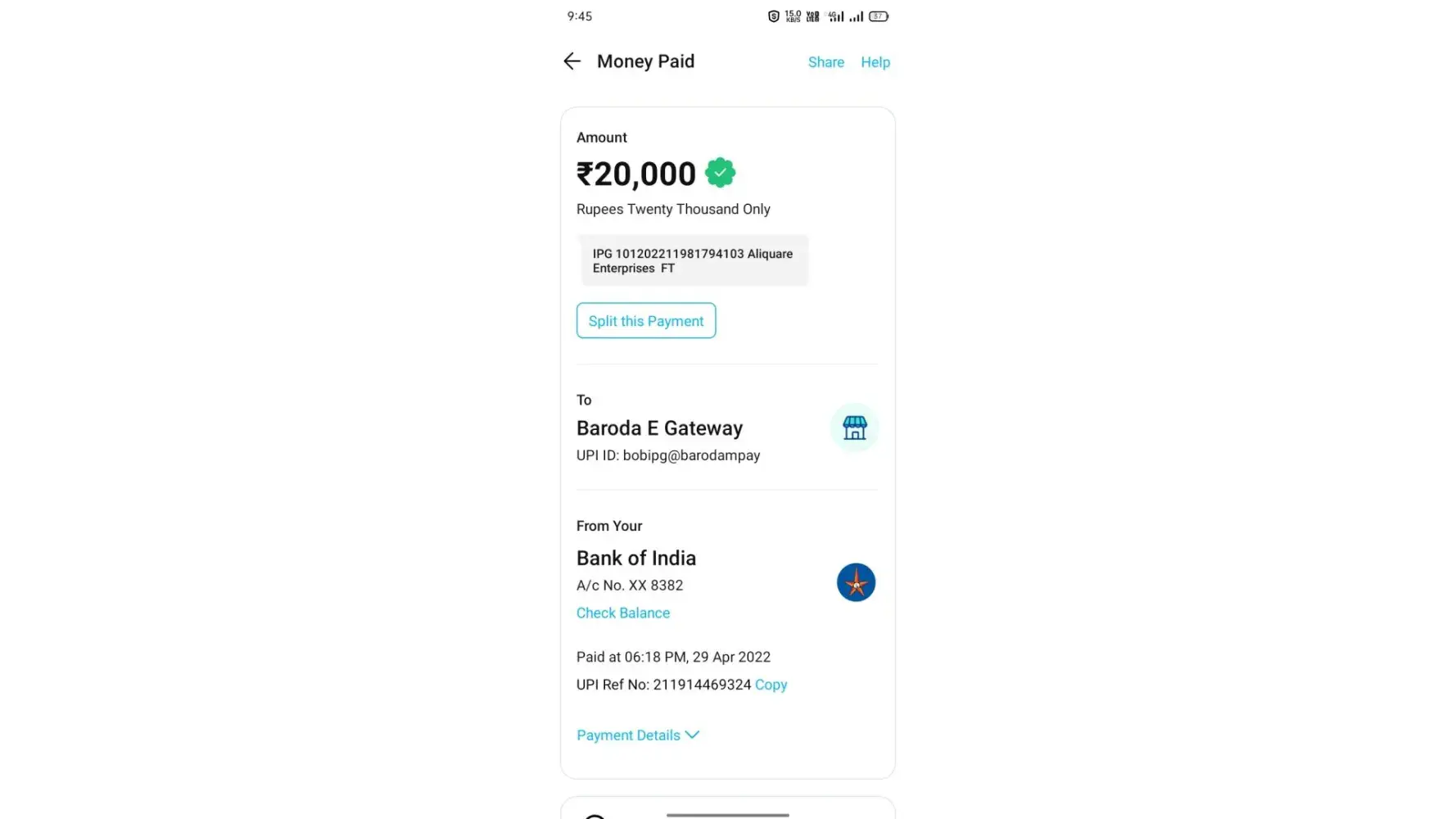Copy the UPI Ref No
The width and height of the screenshot is (1456, 819).
tap(771, 685)
